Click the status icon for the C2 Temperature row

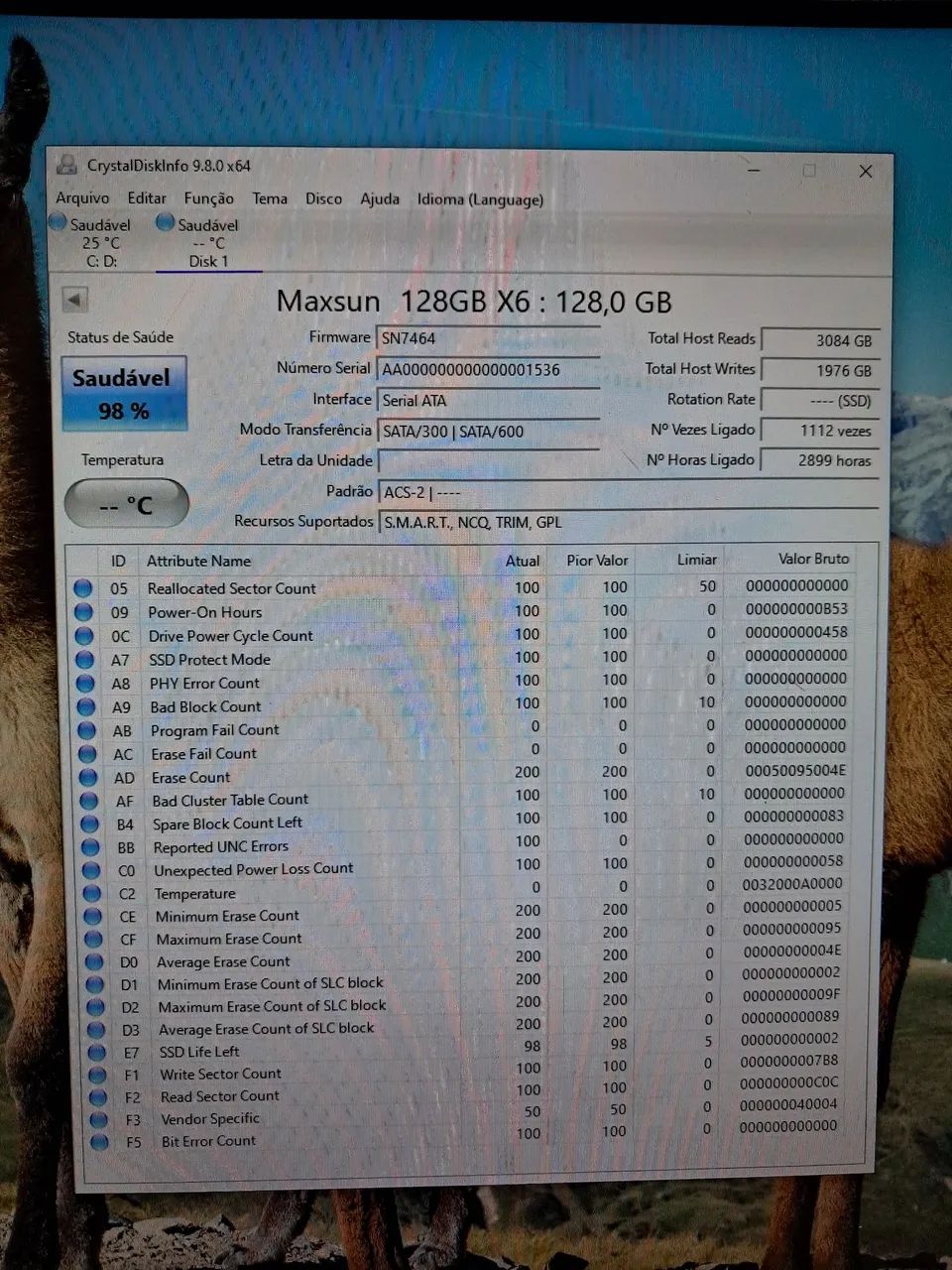coord(92,894)
